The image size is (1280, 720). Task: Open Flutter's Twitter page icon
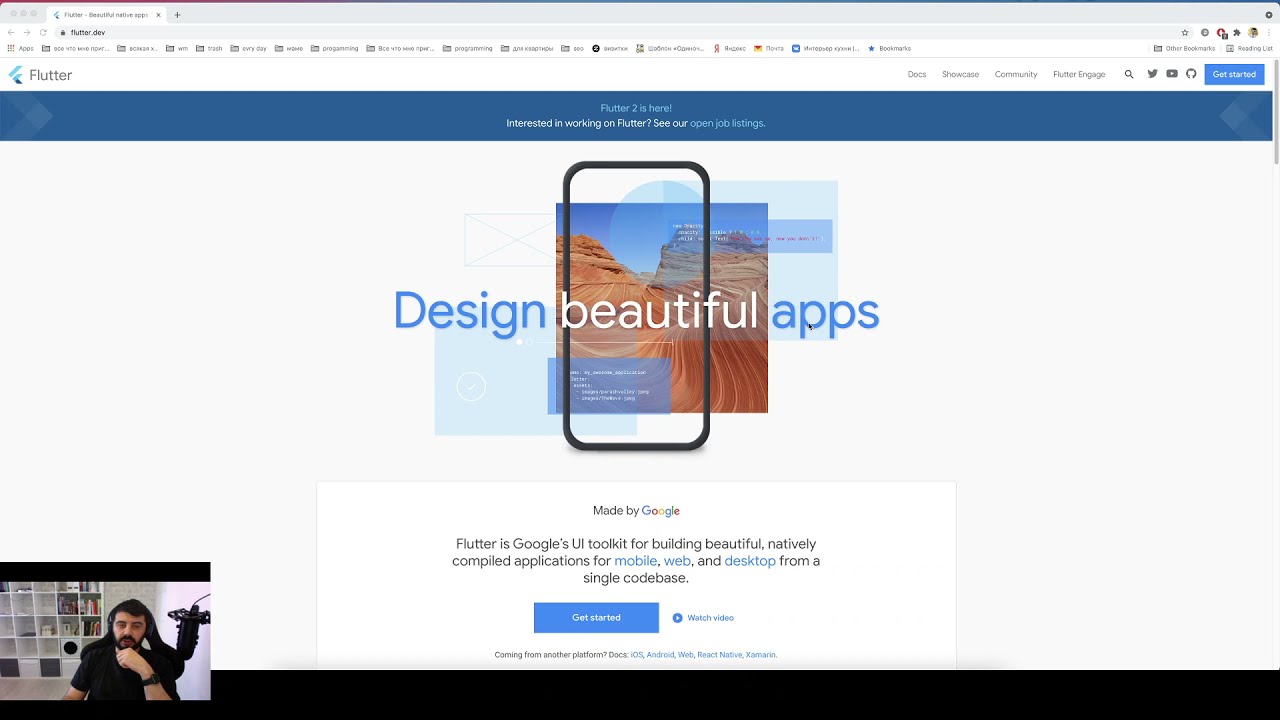(1152, 74)
